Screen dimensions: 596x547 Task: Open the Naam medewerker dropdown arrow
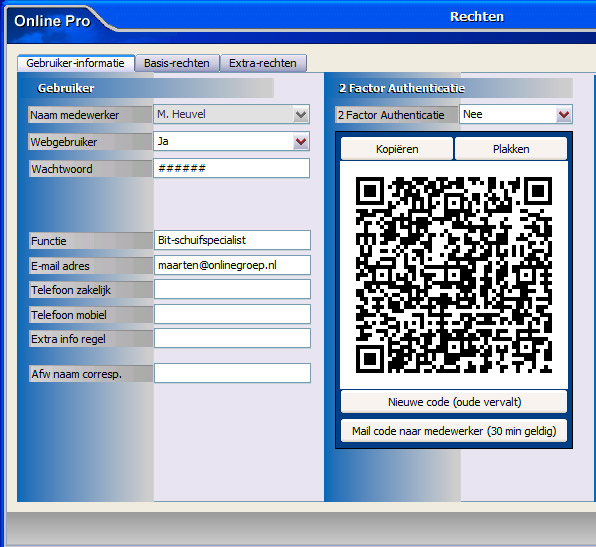[x=301, y=114]
